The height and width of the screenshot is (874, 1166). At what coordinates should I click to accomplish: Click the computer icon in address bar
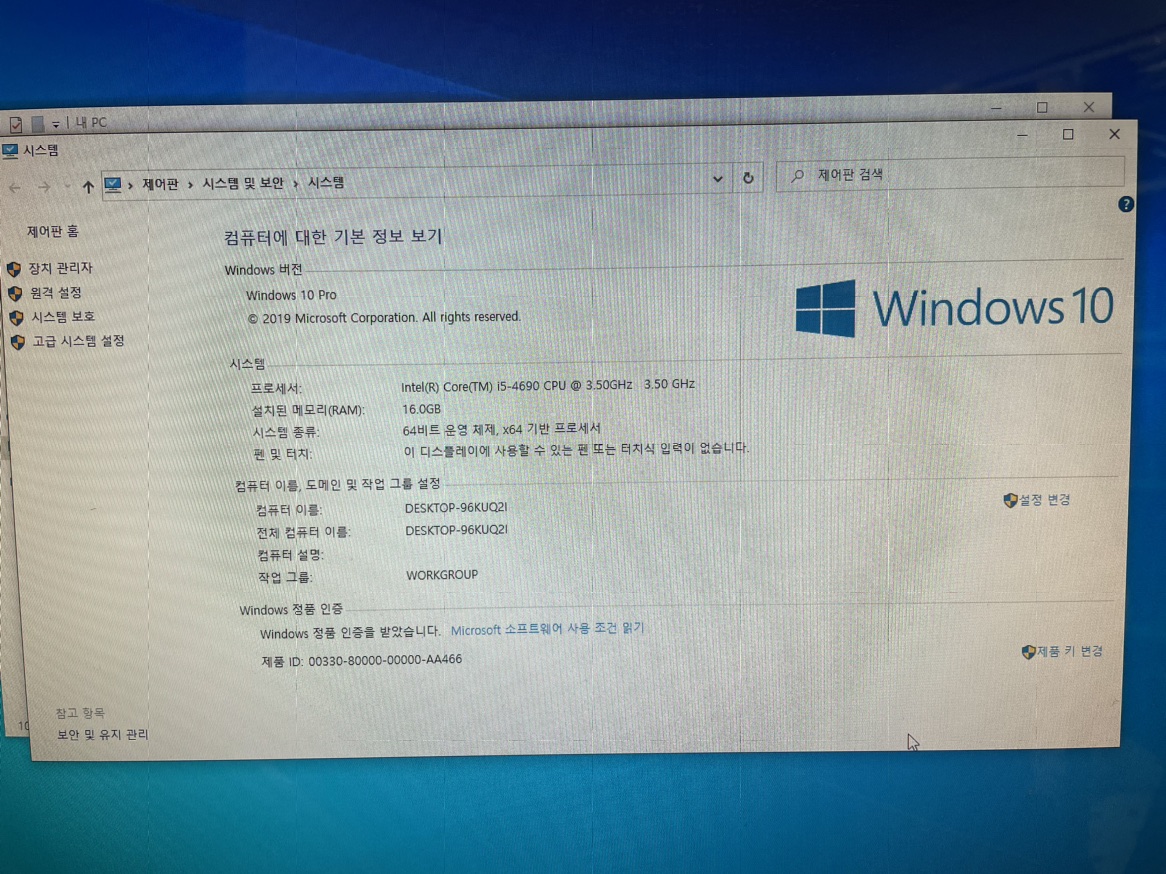(x=112, y=184)
